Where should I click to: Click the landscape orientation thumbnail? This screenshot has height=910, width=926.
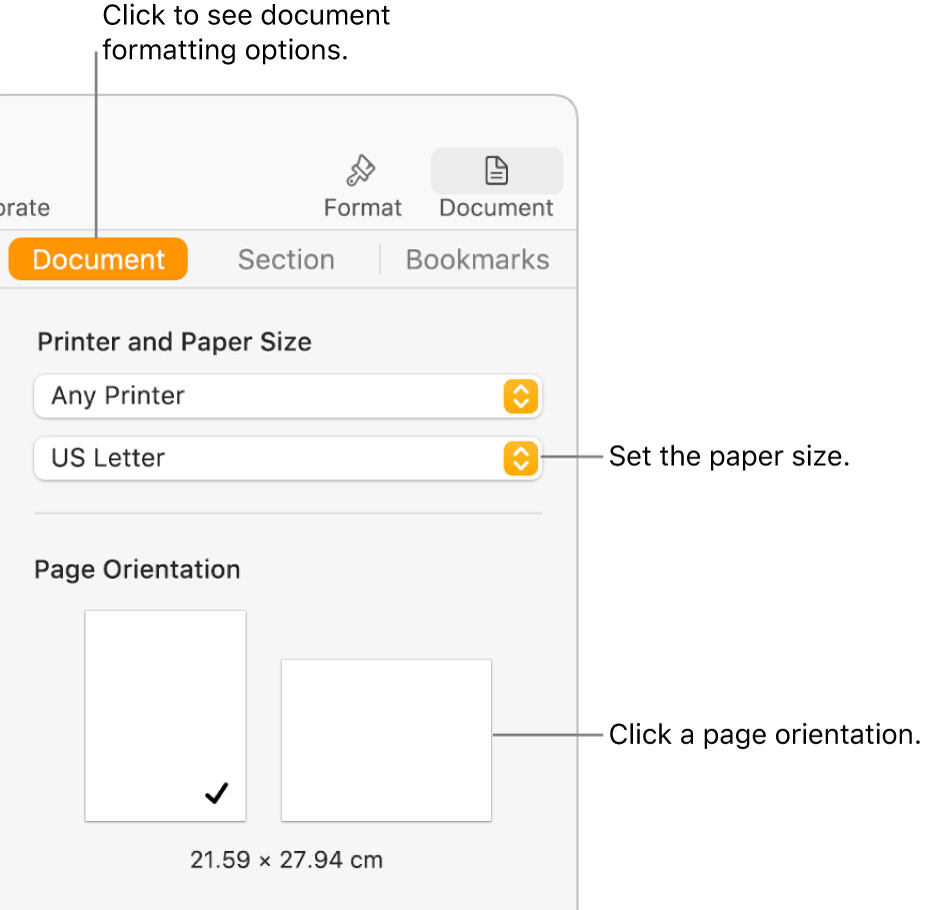coord(386,740)
